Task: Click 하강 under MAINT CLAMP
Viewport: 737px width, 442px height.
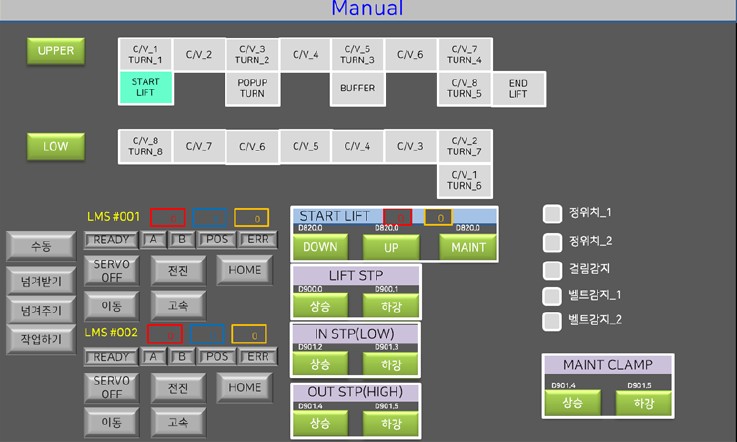Action: pyautogui.click(x=643, y=403)
